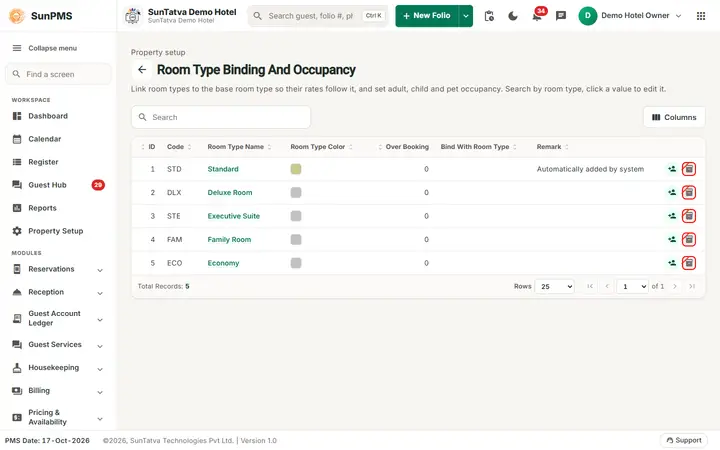The image size is (720, 450).
Task: Open notifications bell with 34 badge
Action: (537, 15)
